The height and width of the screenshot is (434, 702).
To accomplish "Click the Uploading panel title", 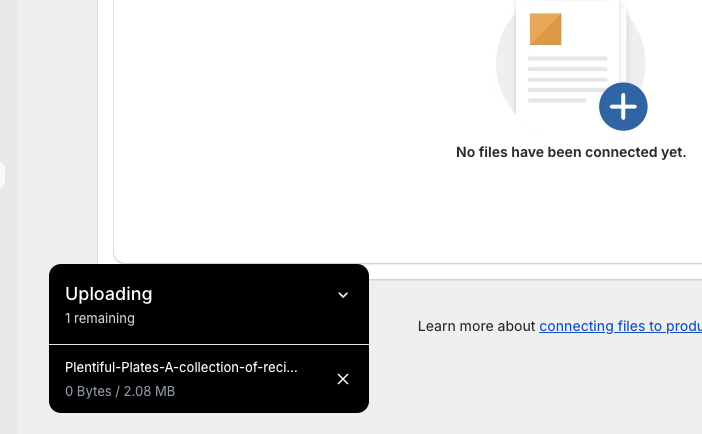I will pos(109,294).
